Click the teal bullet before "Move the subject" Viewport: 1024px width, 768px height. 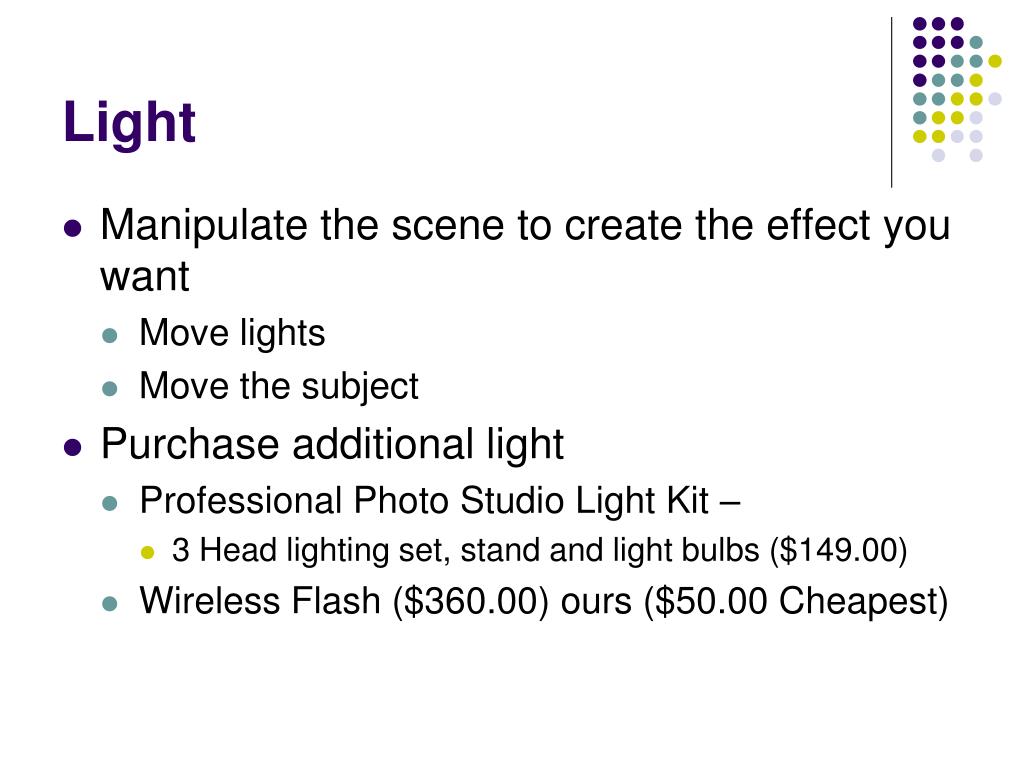point(110,389)
